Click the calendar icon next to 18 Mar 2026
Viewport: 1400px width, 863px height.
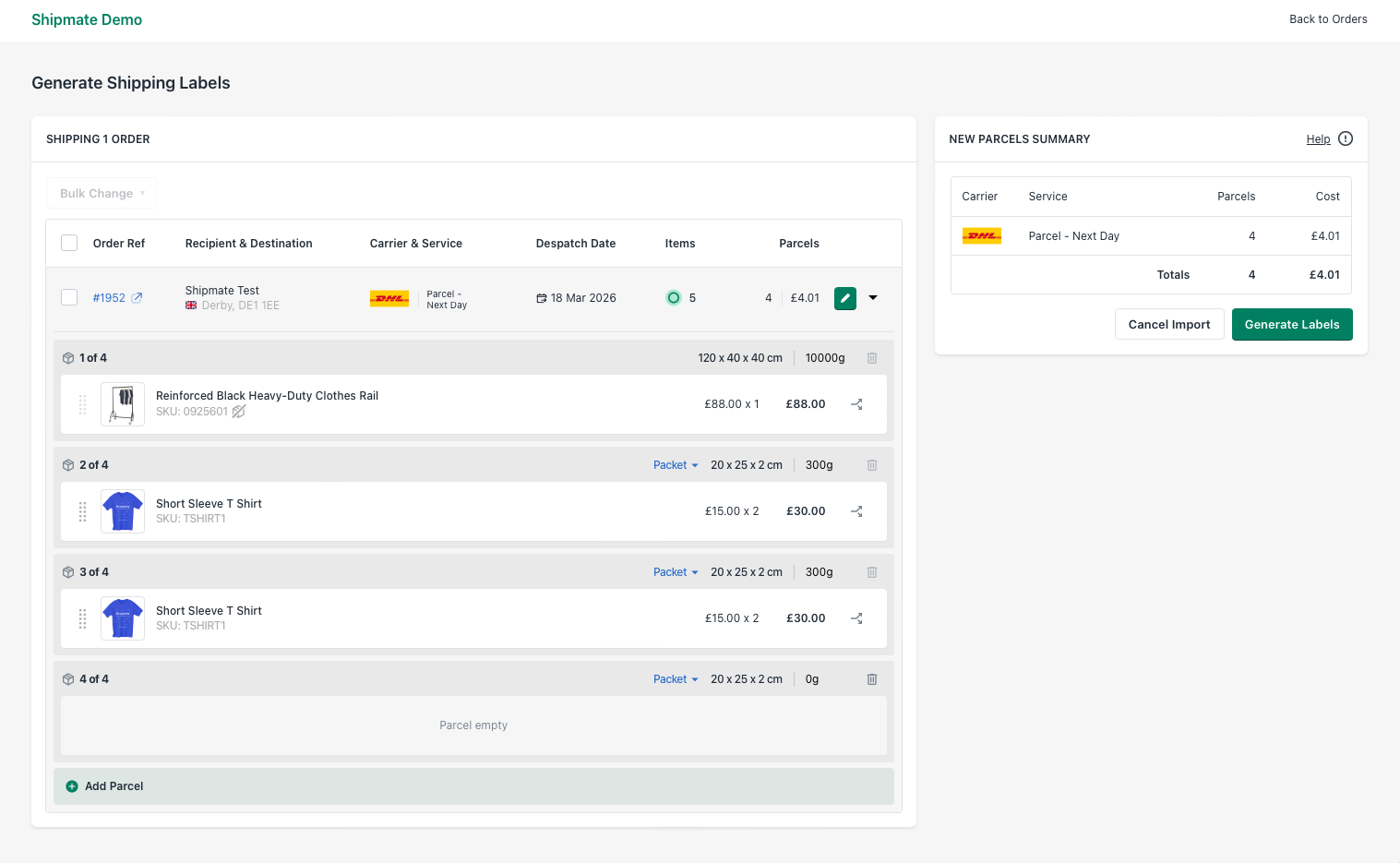[x=542, y=297]
